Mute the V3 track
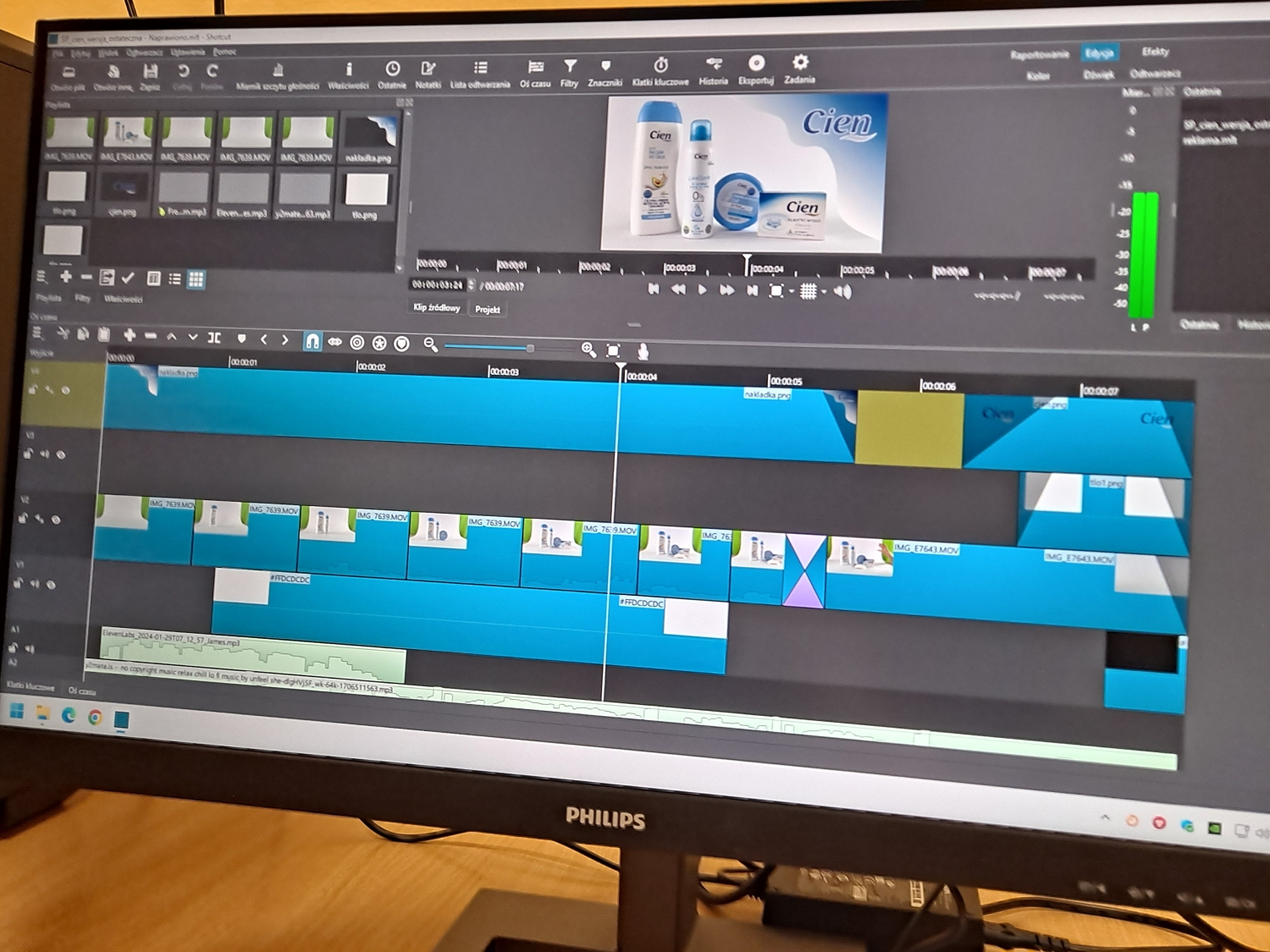The height and width of the screenshot is (952, 1270). tap(44, 454)
